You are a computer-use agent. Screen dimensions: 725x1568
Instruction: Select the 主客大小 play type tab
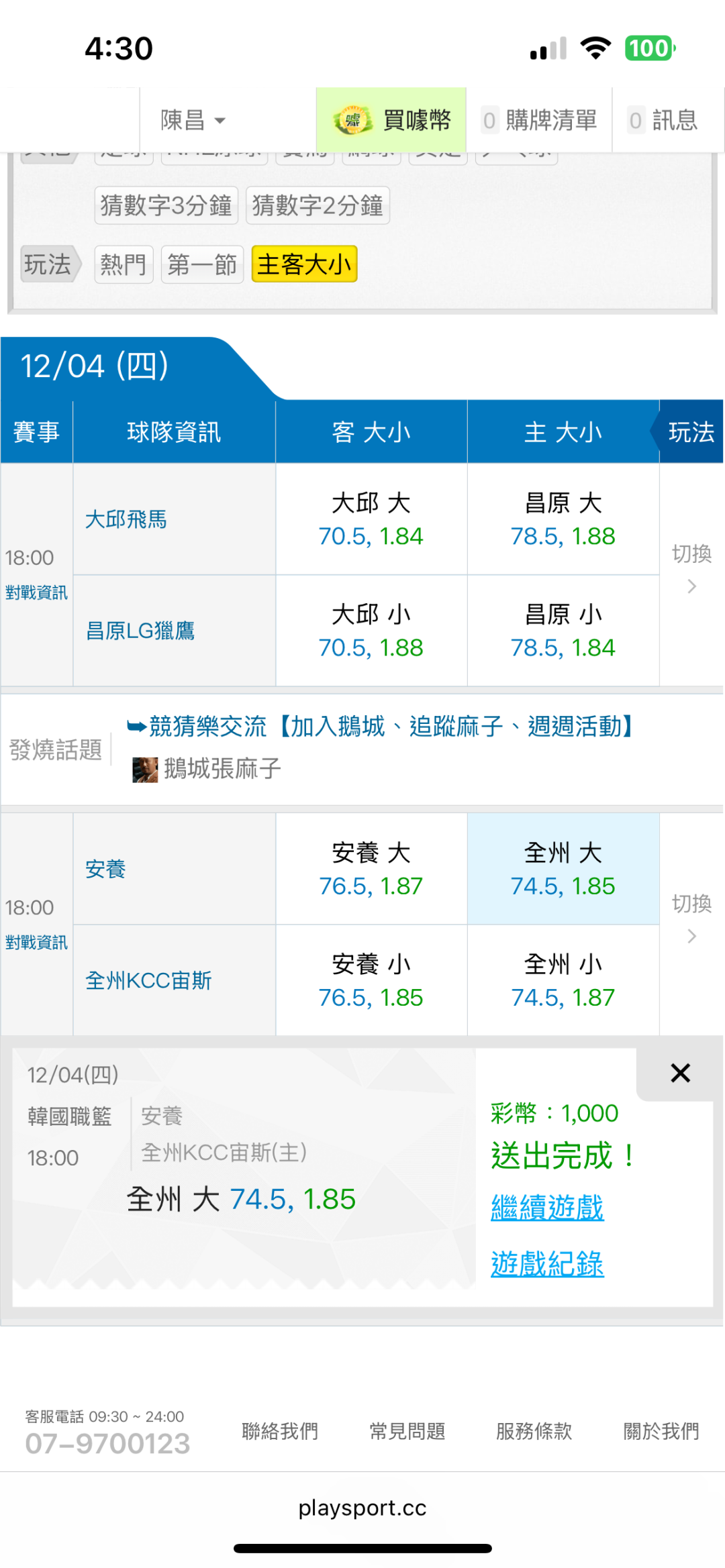[304, 264]
